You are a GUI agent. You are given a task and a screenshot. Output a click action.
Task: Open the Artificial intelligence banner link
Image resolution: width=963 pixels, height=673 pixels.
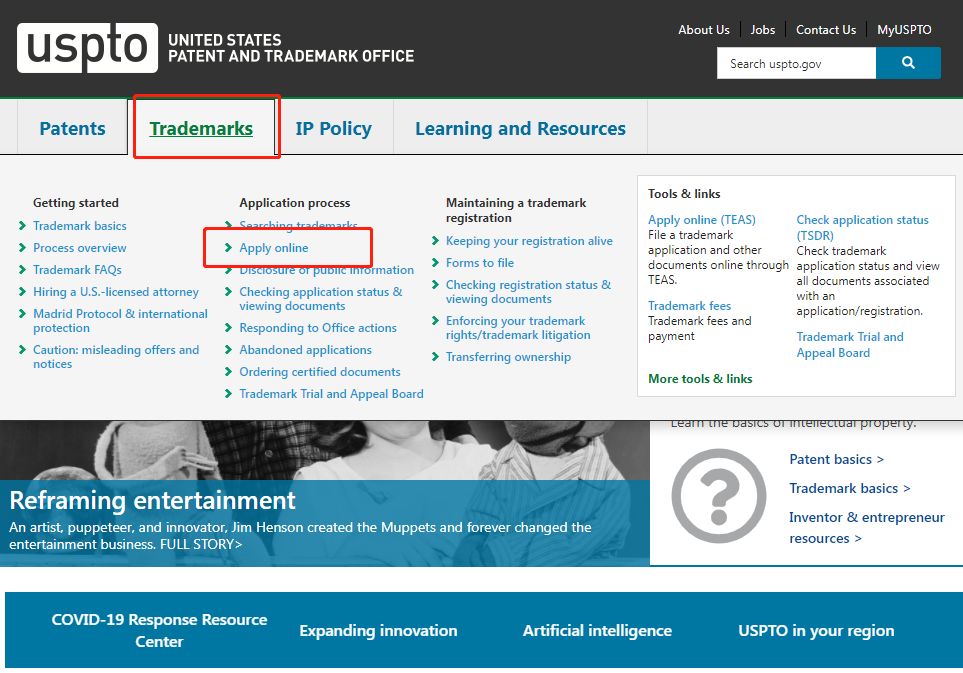click(597, 631)
